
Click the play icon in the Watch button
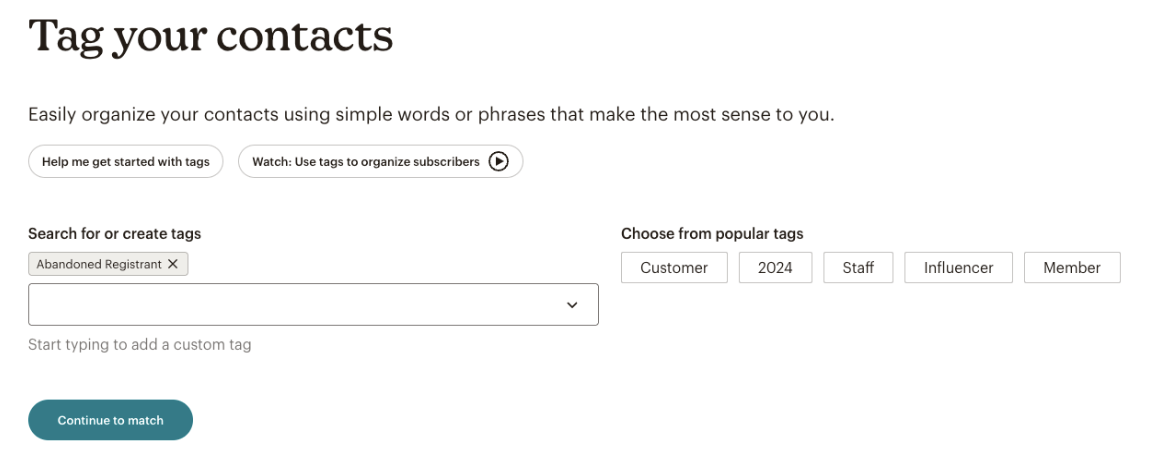coord(498,162)
